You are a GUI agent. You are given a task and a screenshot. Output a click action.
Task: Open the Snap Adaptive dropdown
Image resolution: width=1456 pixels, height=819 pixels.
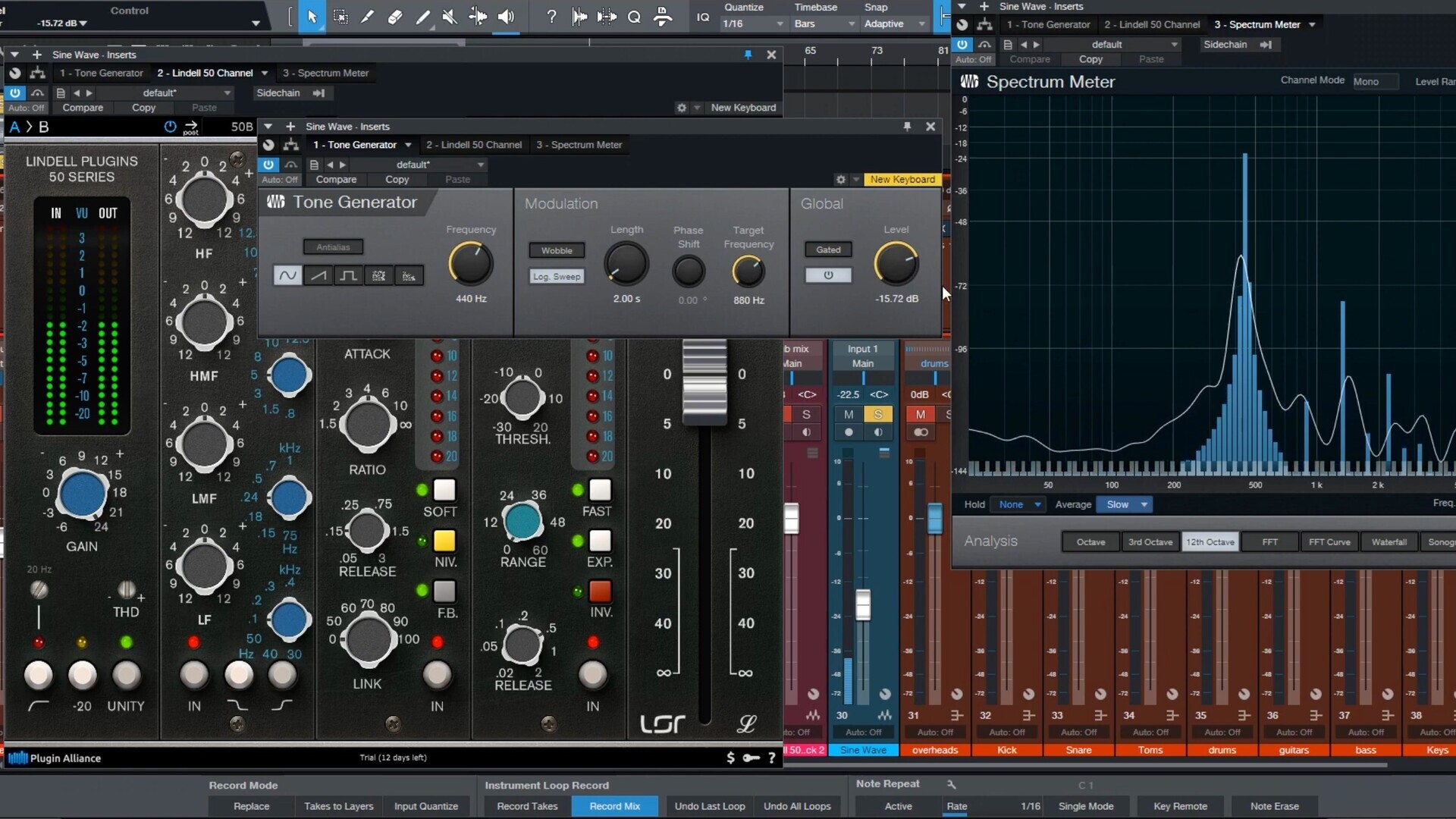(x=895, y=24)
